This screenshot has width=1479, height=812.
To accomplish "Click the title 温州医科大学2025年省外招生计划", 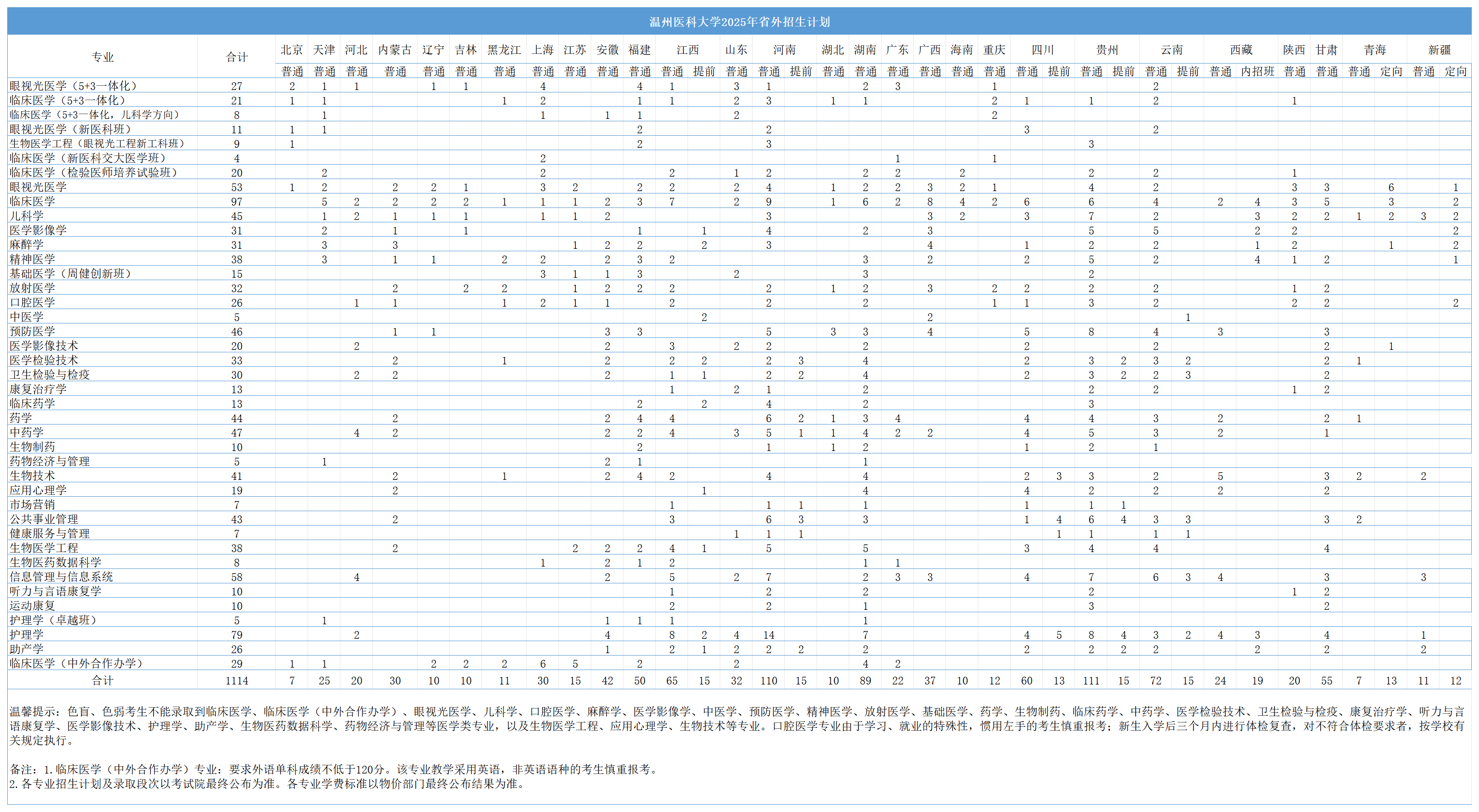I will click(739, 22).
